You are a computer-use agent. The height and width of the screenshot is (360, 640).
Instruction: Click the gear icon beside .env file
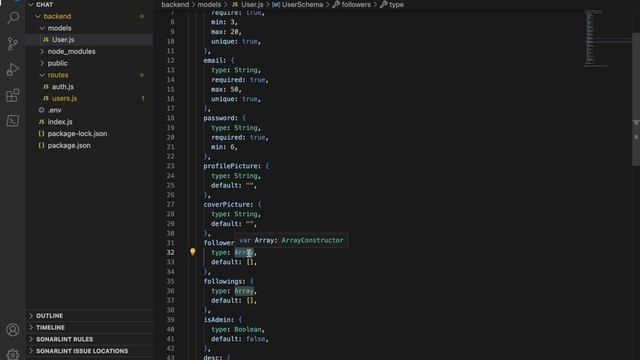[41, 110]
